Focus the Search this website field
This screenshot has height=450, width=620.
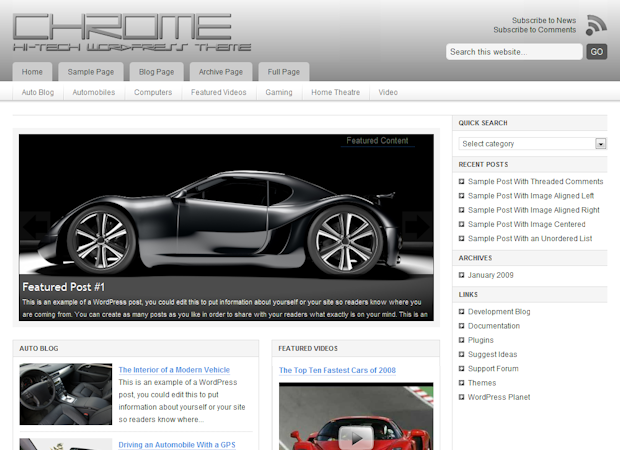coord(514,52)
